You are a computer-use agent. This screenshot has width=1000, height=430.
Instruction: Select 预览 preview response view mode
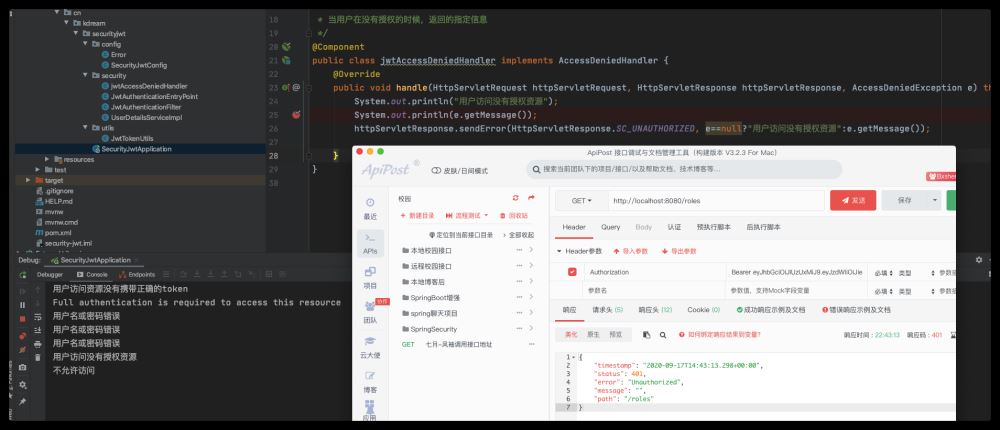[x=615, y=334]
